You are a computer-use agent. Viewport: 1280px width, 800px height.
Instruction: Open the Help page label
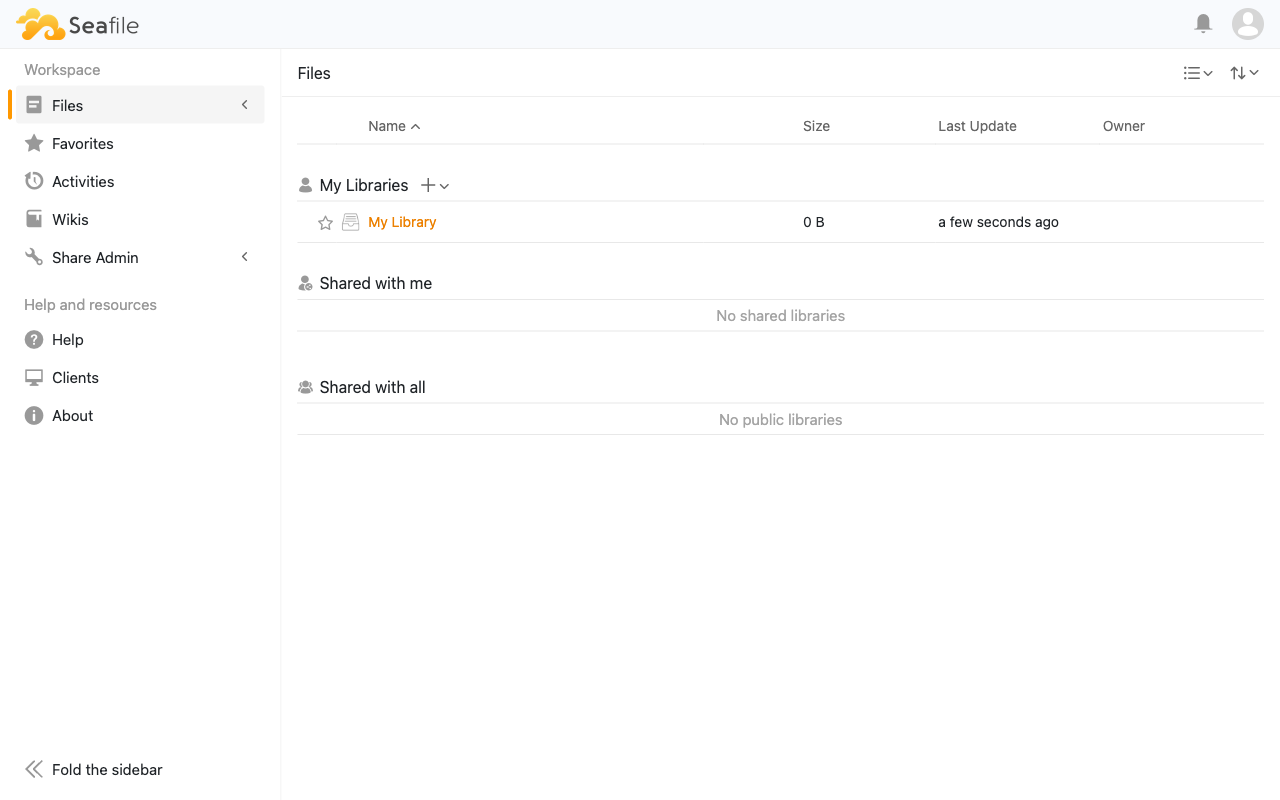click(68, 339)
